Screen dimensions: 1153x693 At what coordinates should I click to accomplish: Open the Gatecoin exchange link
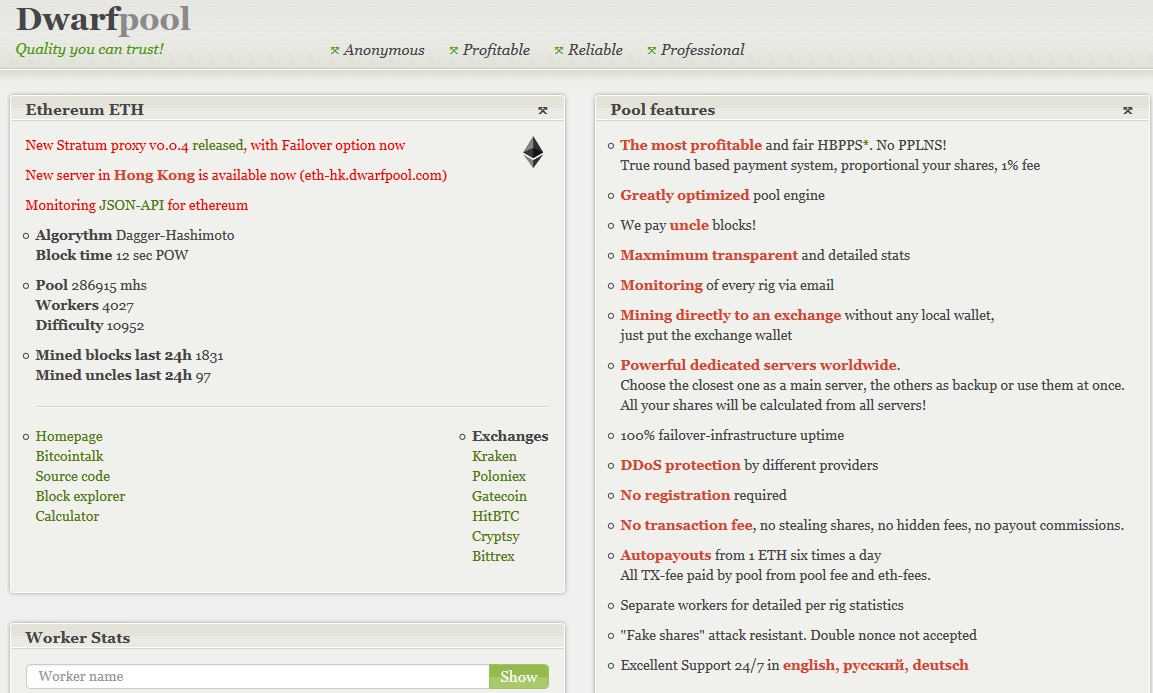pos(499,496)
